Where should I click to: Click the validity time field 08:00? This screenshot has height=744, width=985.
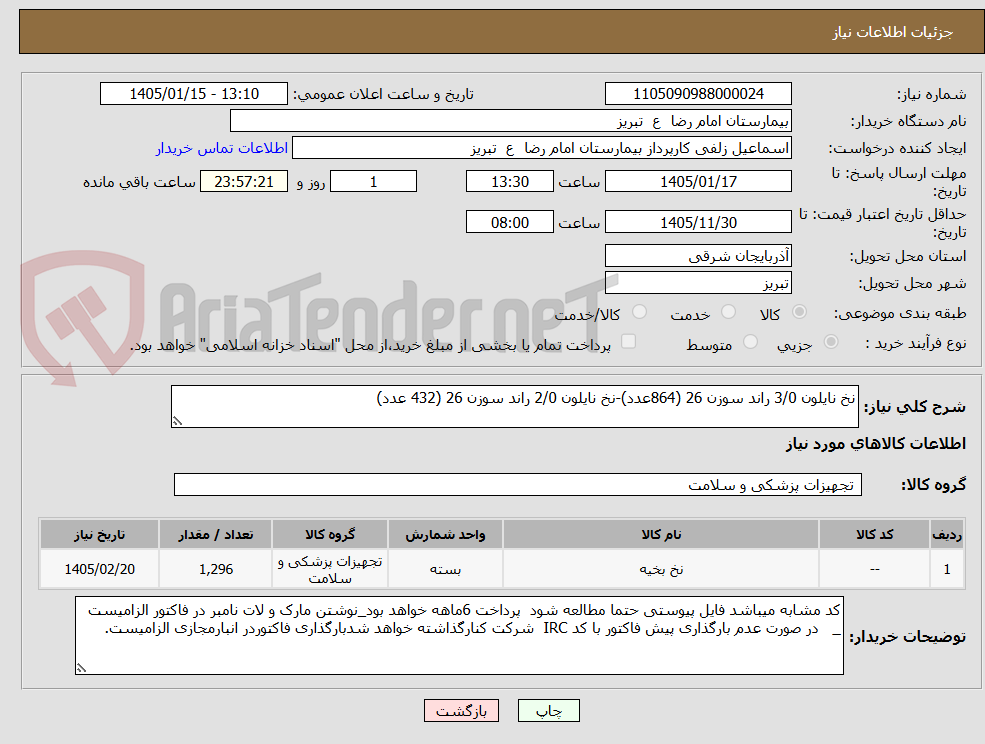click(509, 222)
